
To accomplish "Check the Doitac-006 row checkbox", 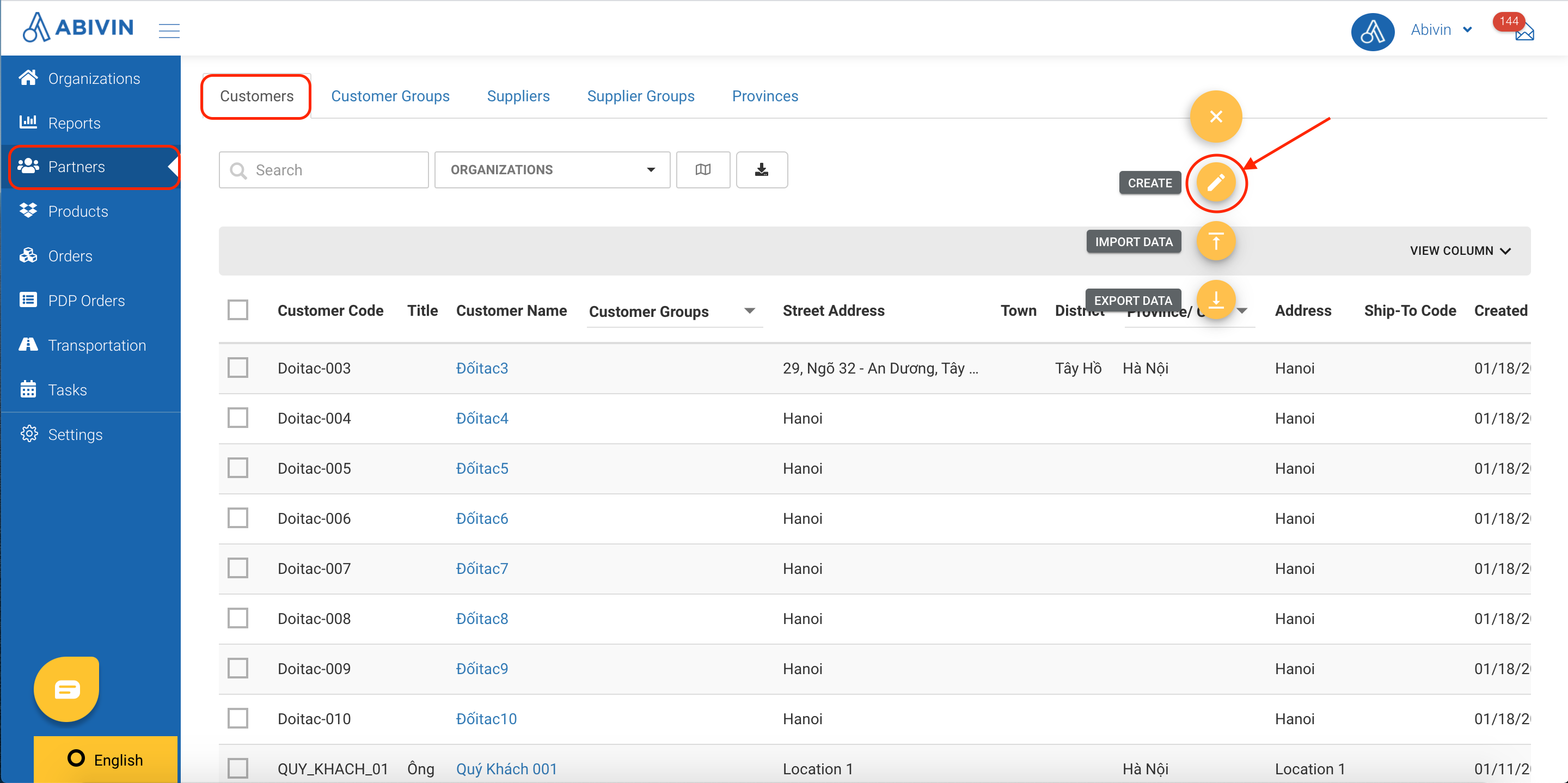I will coord(238,518).
